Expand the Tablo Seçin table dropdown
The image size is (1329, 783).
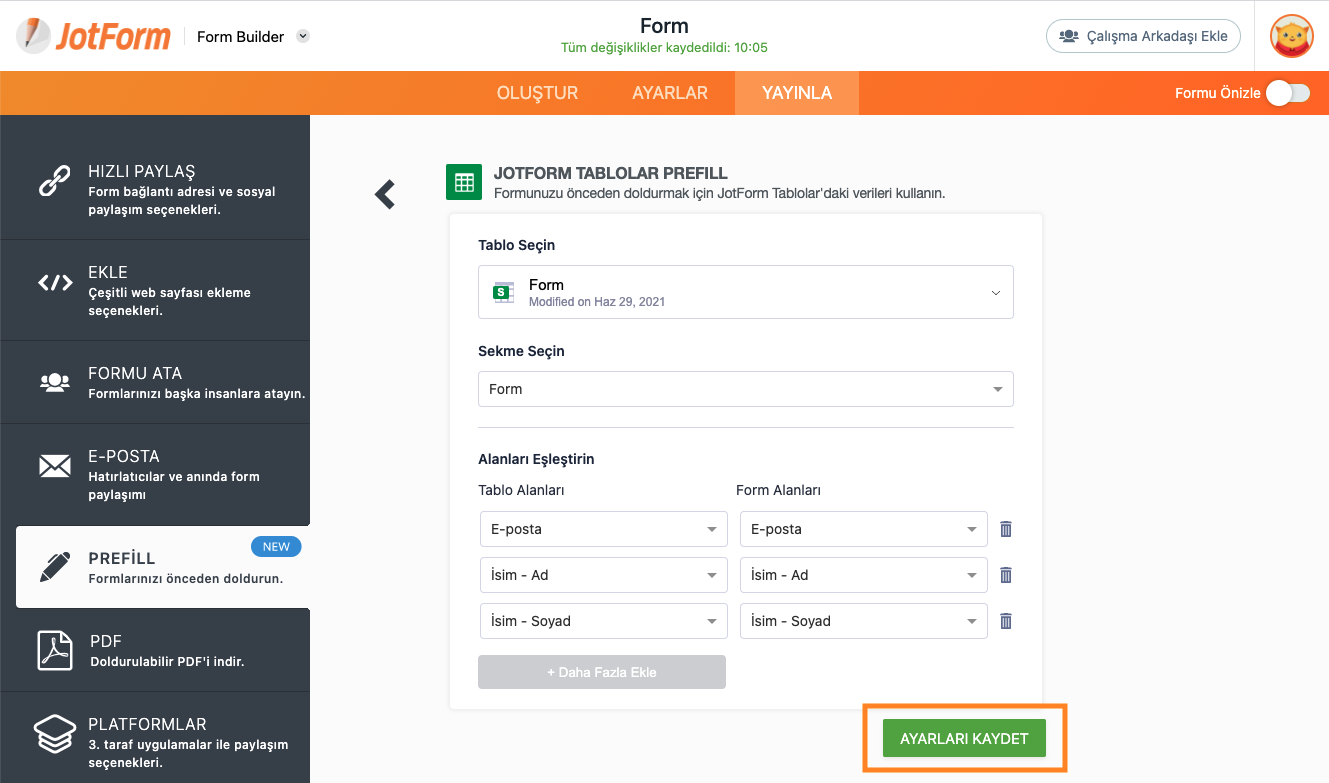745,292
